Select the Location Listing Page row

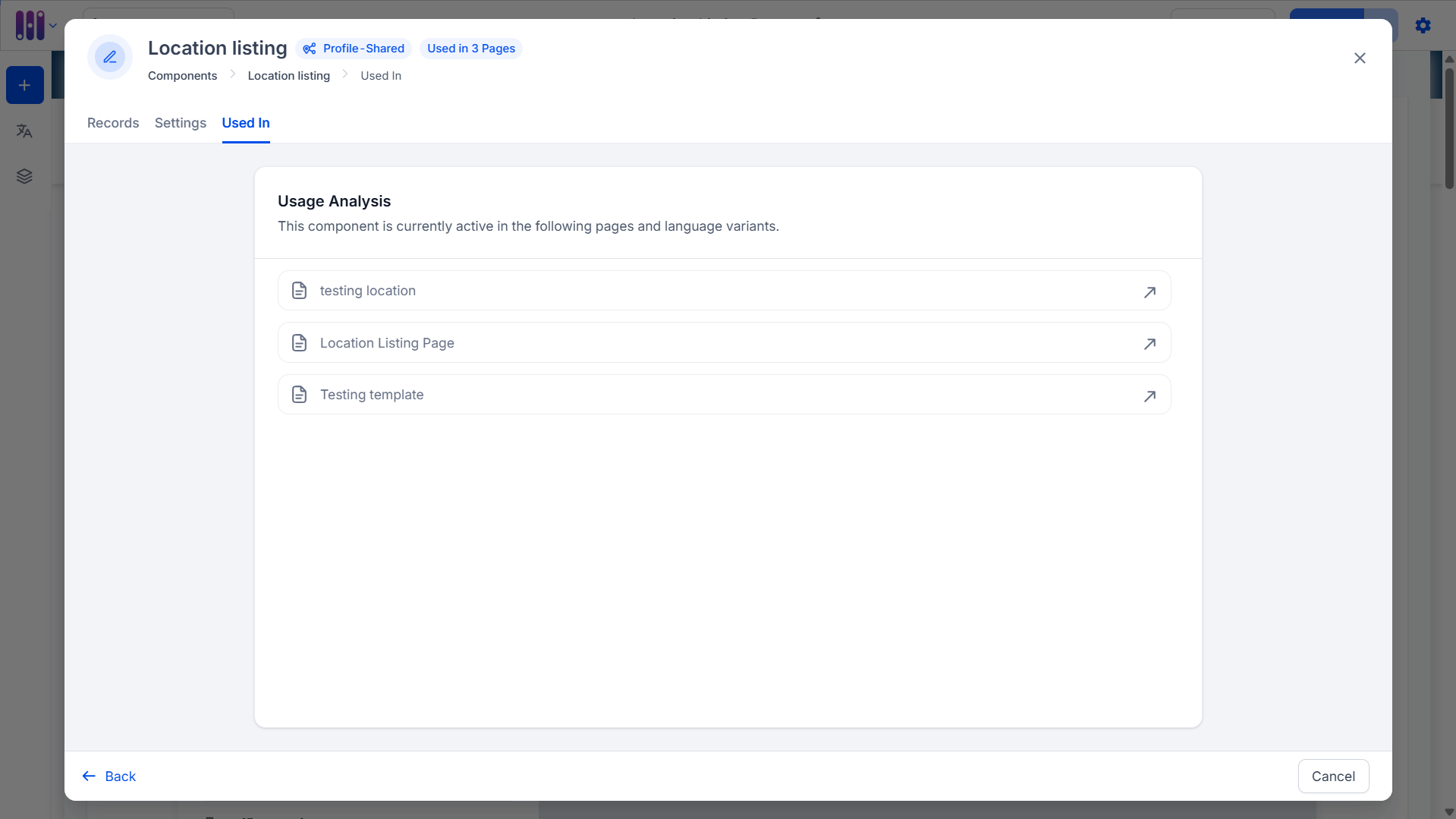725,343
